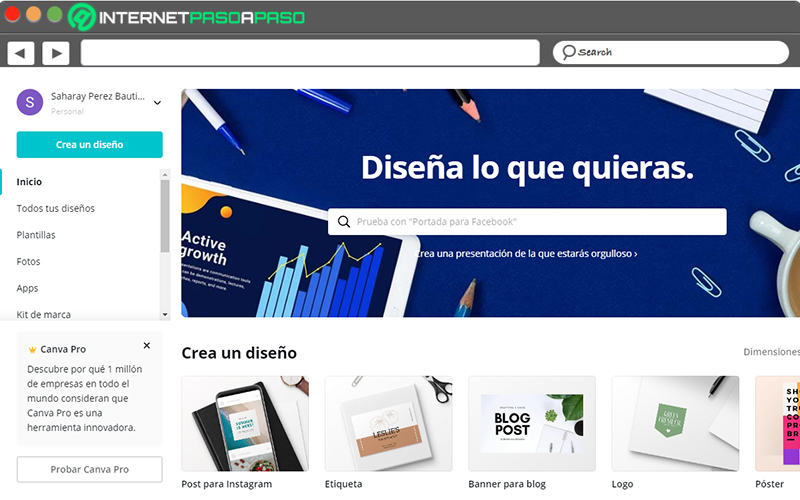
Task: Open the Post para Instagram thumbnail
Action: 245,423
